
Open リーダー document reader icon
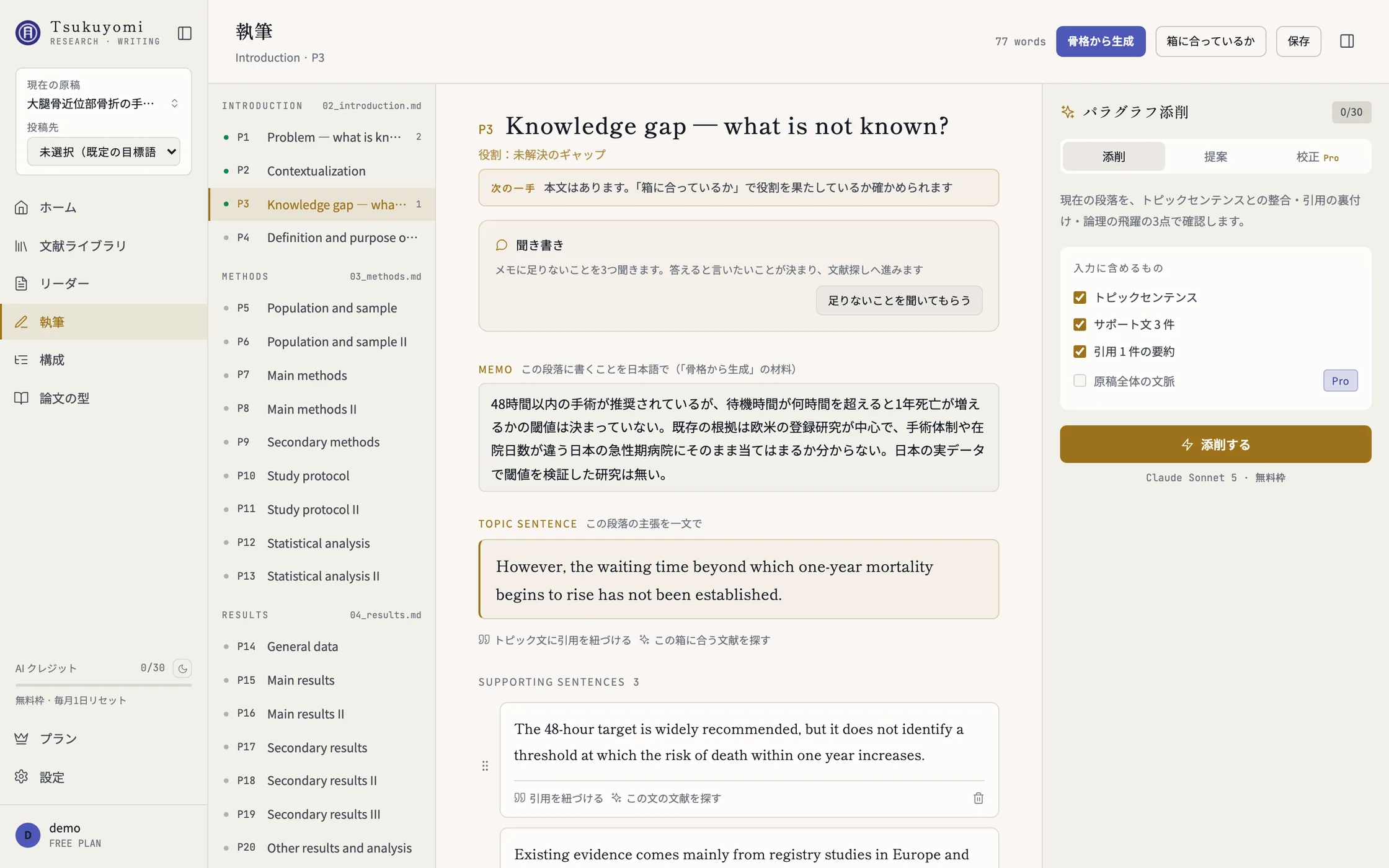click(22, 283)
